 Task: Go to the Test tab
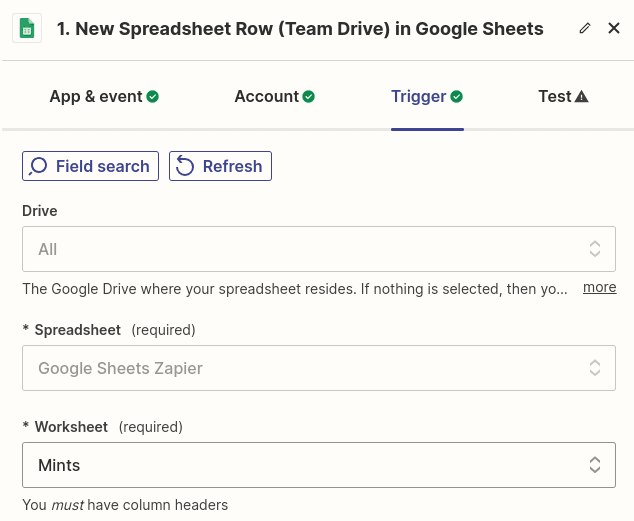pos(554,97)
